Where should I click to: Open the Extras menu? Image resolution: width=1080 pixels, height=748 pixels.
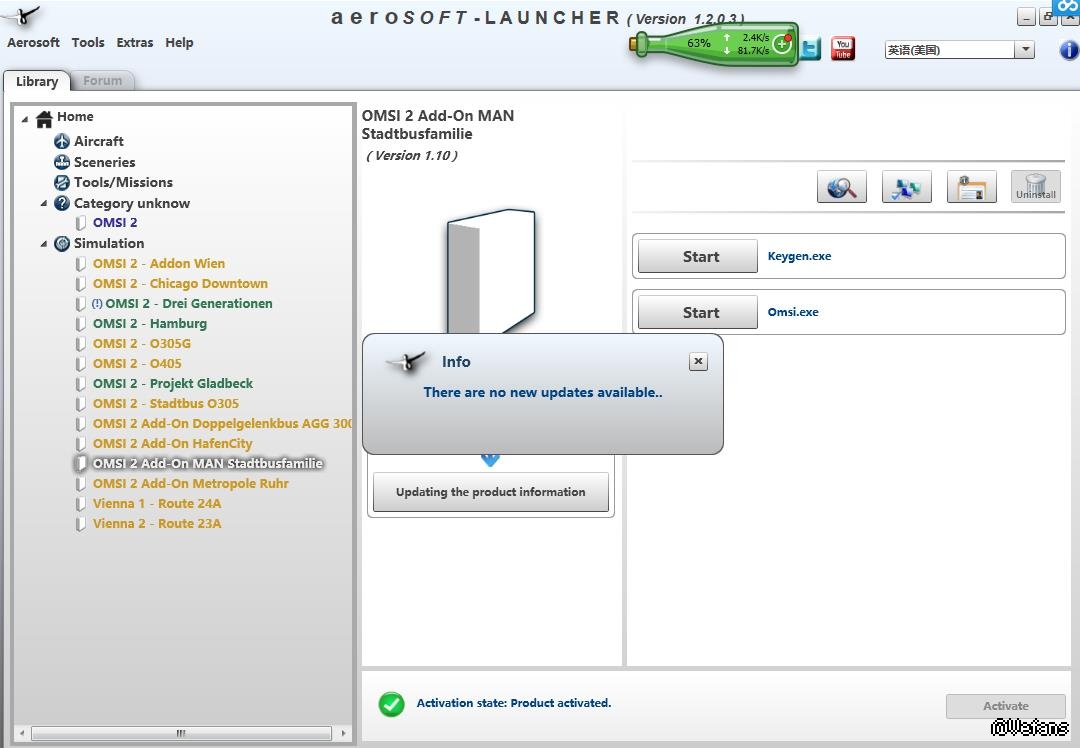pyautogui.click(x=135, y=42)
